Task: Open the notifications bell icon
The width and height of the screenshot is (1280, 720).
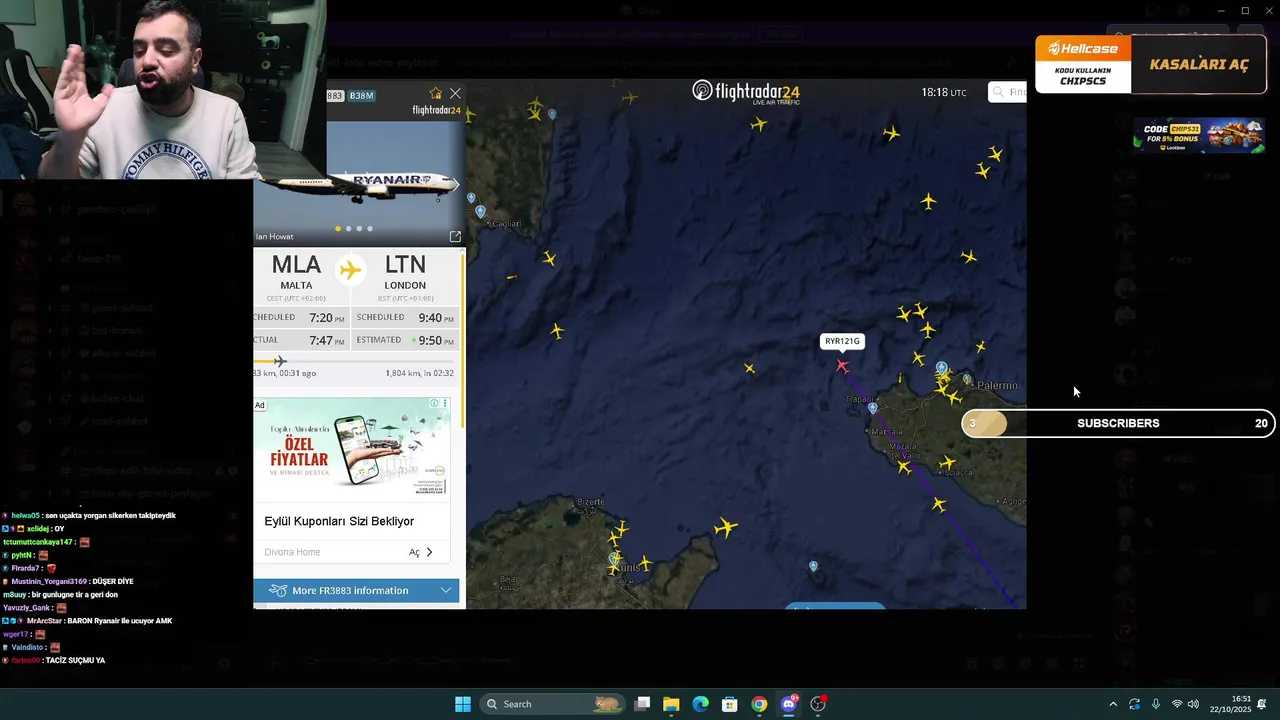Action: pyautogui.click(x=1262, y=704)
